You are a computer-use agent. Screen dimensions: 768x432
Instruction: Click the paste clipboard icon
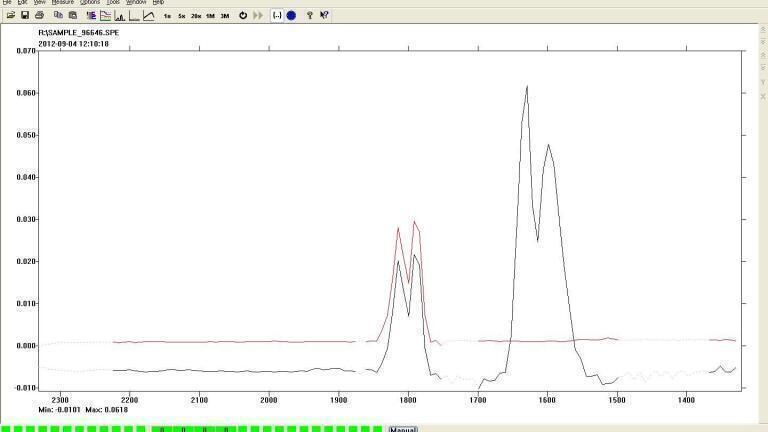[72, 16]
